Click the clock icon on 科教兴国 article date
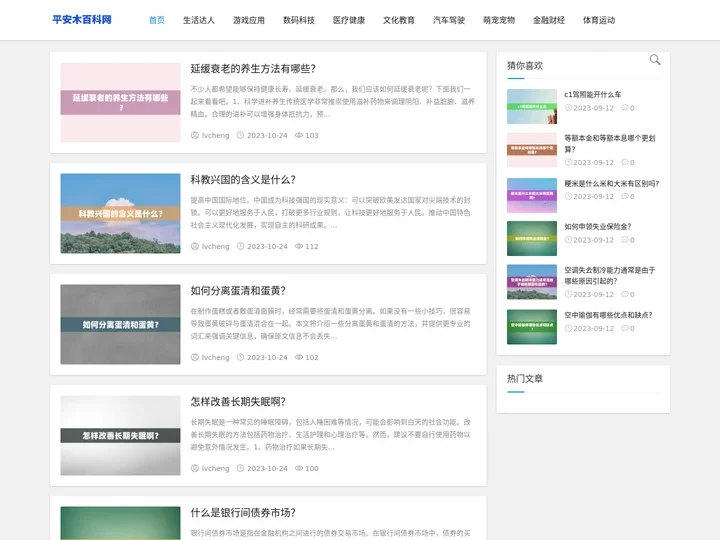 pos(240,246)
